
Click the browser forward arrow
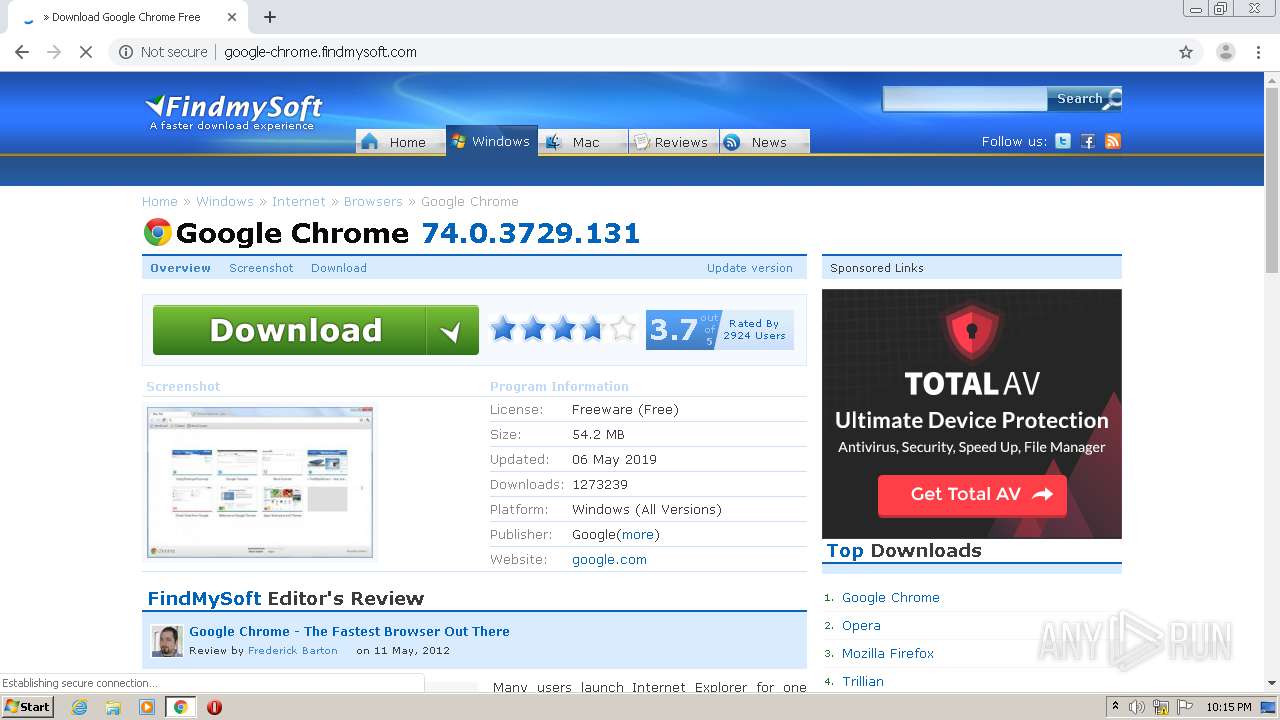[x=54, y=52]
